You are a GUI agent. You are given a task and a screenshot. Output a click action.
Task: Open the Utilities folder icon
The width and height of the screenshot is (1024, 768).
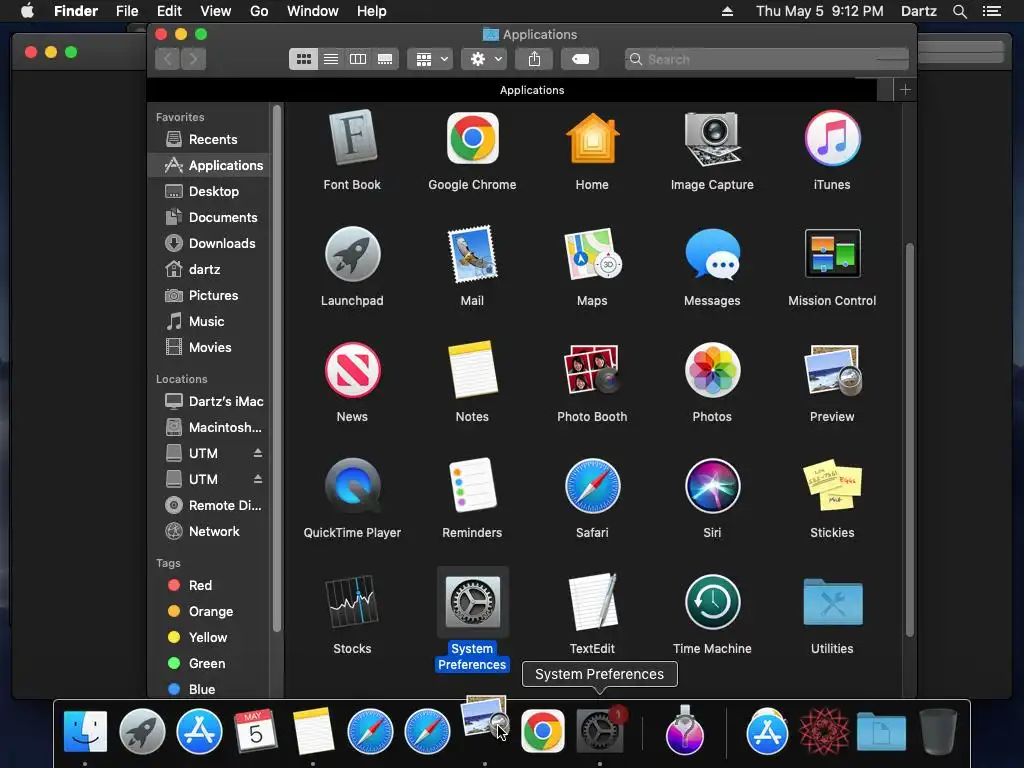[832, 601]
